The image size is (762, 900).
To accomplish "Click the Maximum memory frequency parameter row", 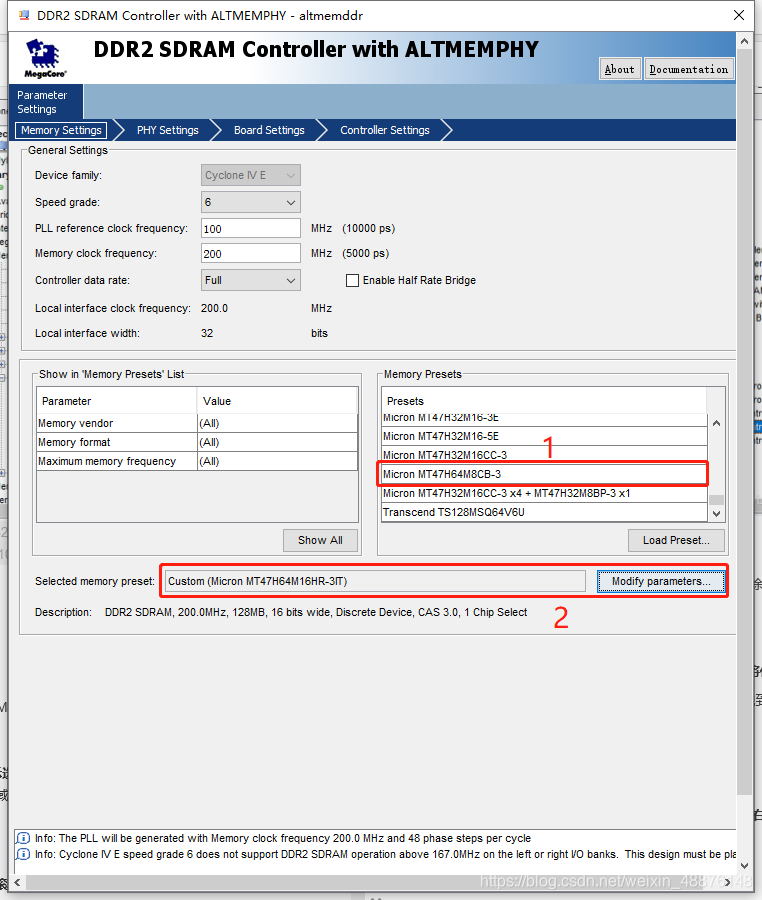I will click(x=117, y=461).
